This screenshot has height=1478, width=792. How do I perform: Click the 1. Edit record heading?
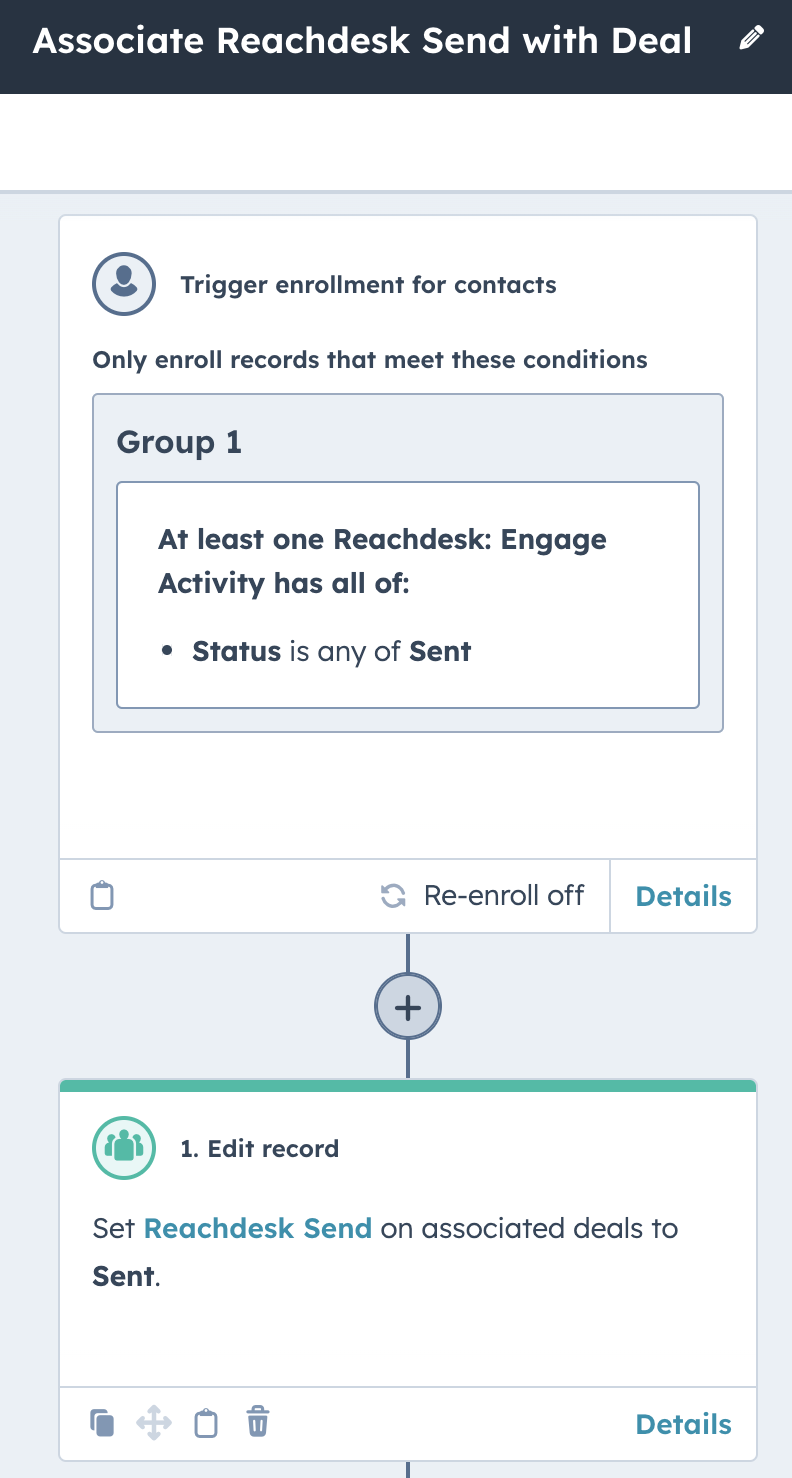259,1149
